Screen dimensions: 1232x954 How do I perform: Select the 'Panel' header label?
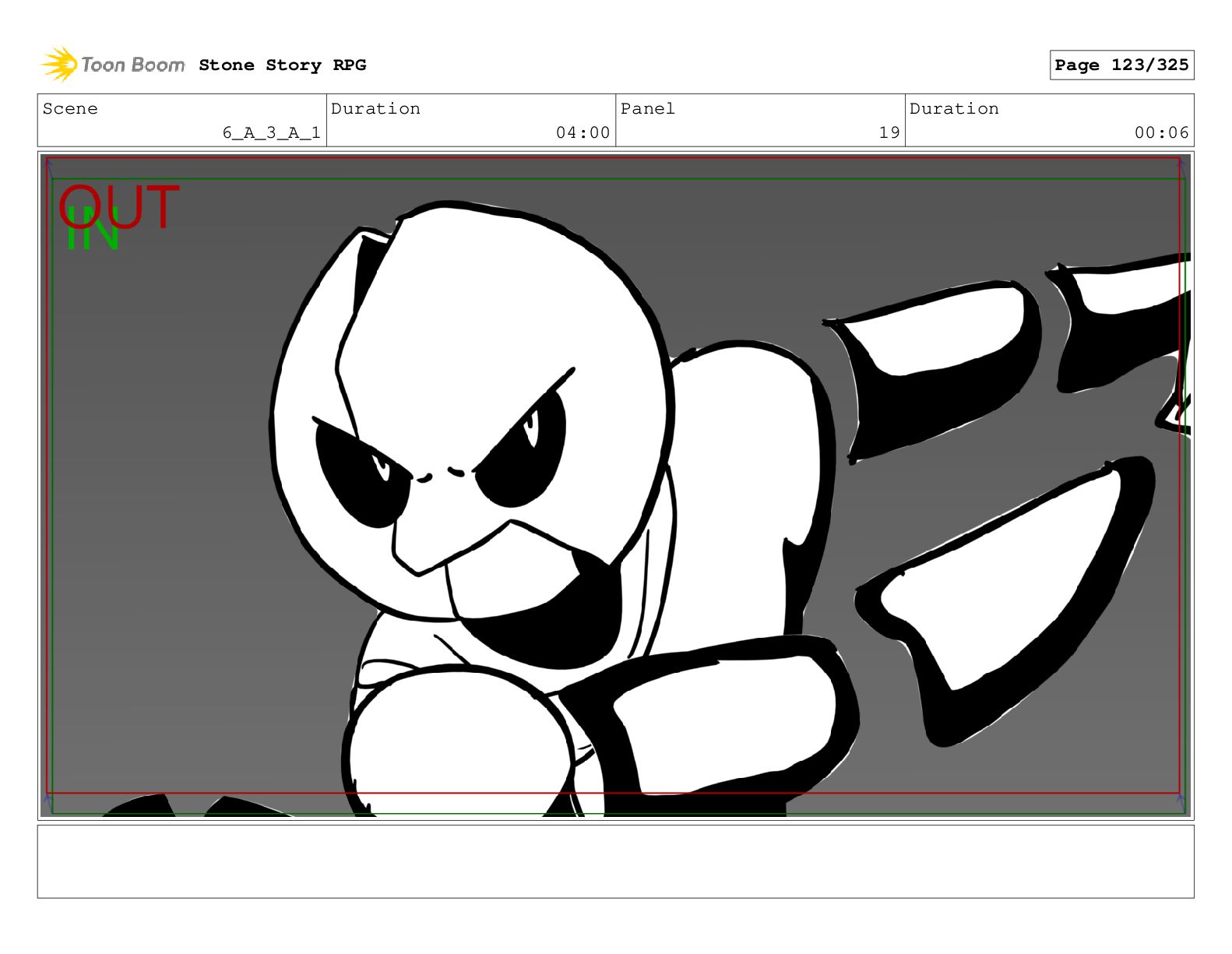(x=647, y=109)
